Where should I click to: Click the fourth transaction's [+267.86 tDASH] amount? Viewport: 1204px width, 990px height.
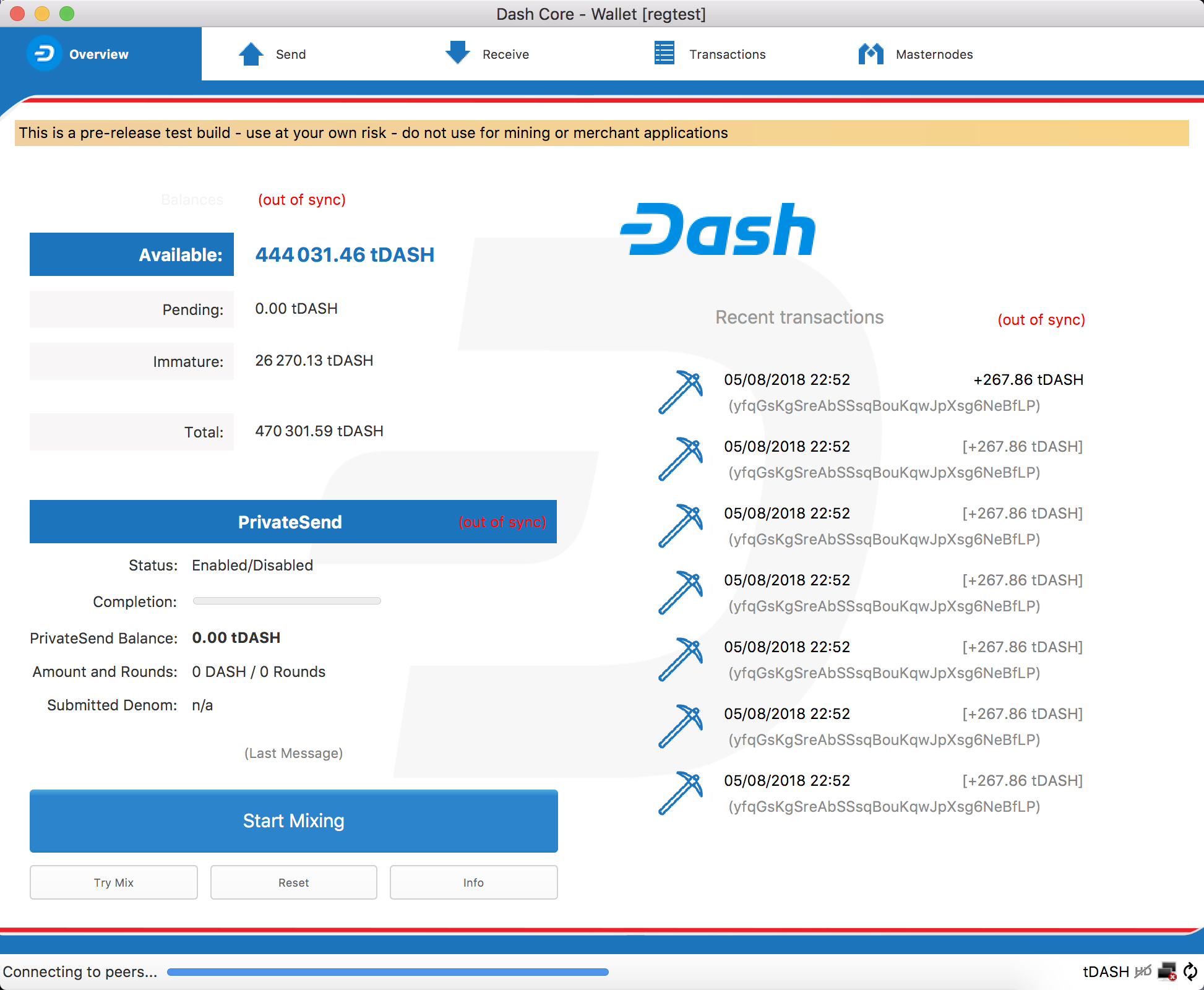point(1022,580)
